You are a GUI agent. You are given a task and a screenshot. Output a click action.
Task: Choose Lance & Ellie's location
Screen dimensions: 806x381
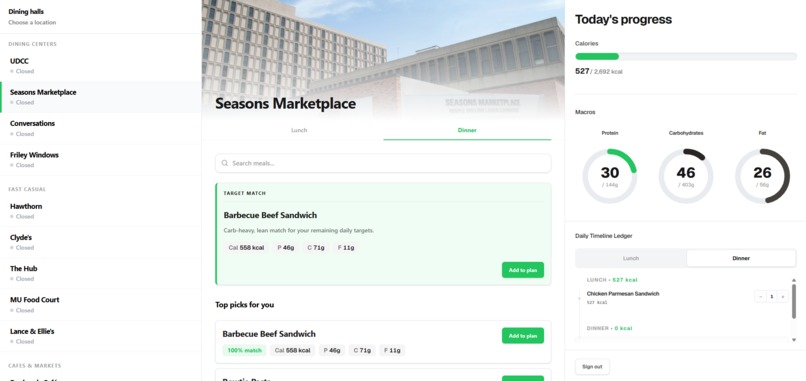(101, 336)
